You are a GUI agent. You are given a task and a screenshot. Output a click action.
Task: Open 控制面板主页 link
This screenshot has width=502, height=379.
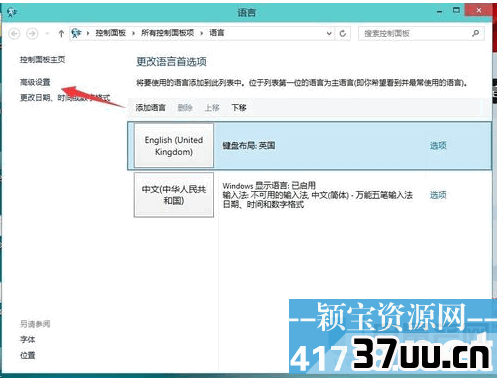click(x=43, y=60)
